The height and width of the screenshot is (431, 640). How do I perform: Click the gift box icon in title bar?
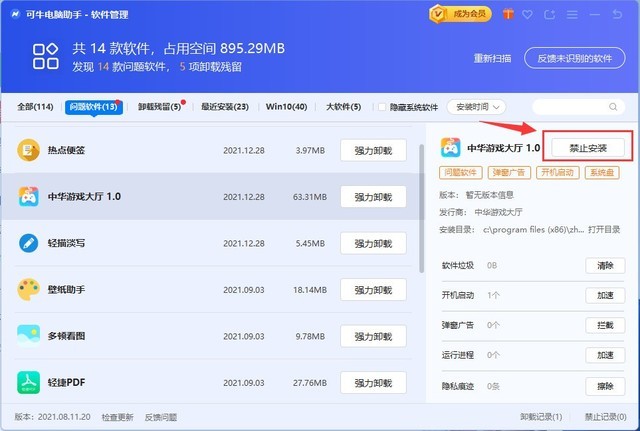pyautogui.click(x=508, y=15)
